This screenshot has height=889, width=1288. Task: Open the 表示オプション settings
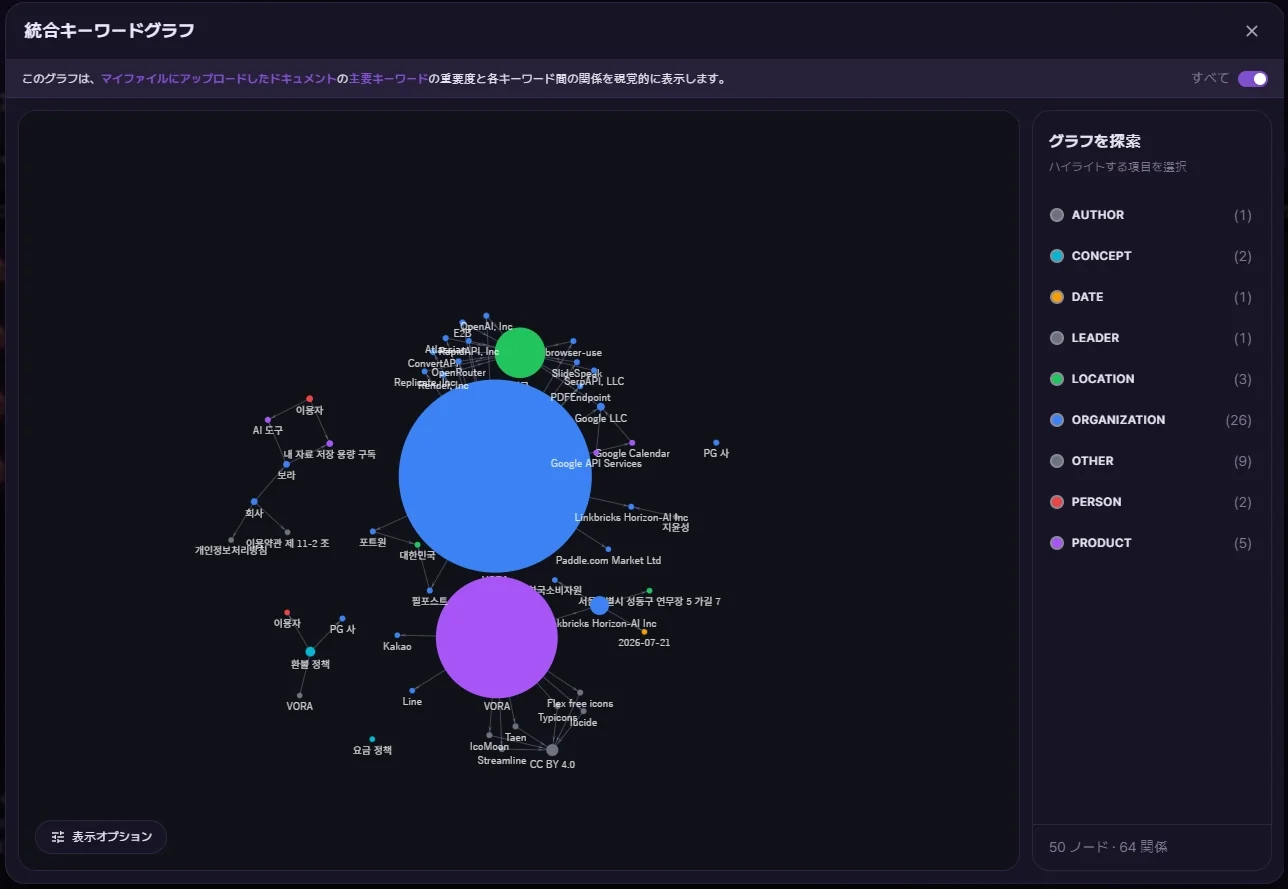(x=101, y=837)
